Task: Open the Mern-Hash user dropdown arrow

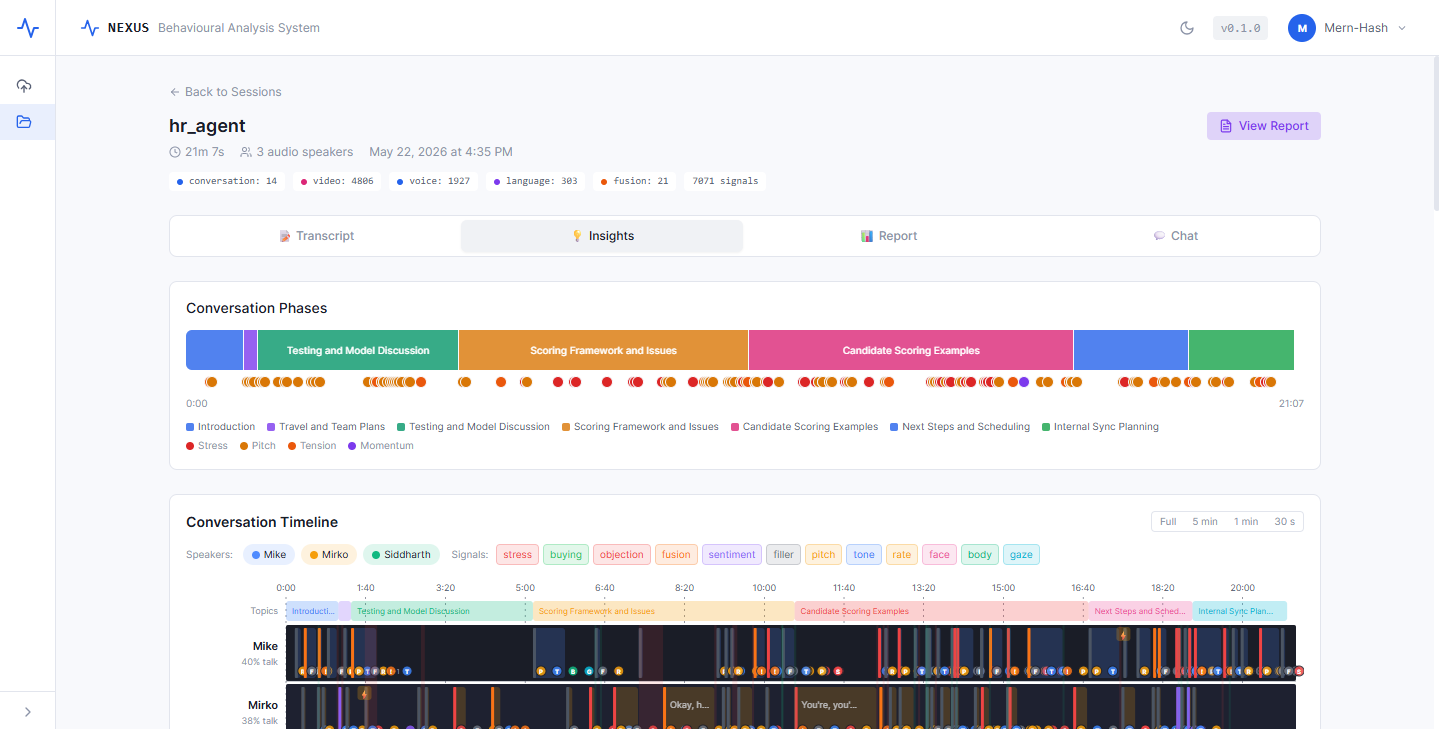Action: click(x=1401, y=28)
